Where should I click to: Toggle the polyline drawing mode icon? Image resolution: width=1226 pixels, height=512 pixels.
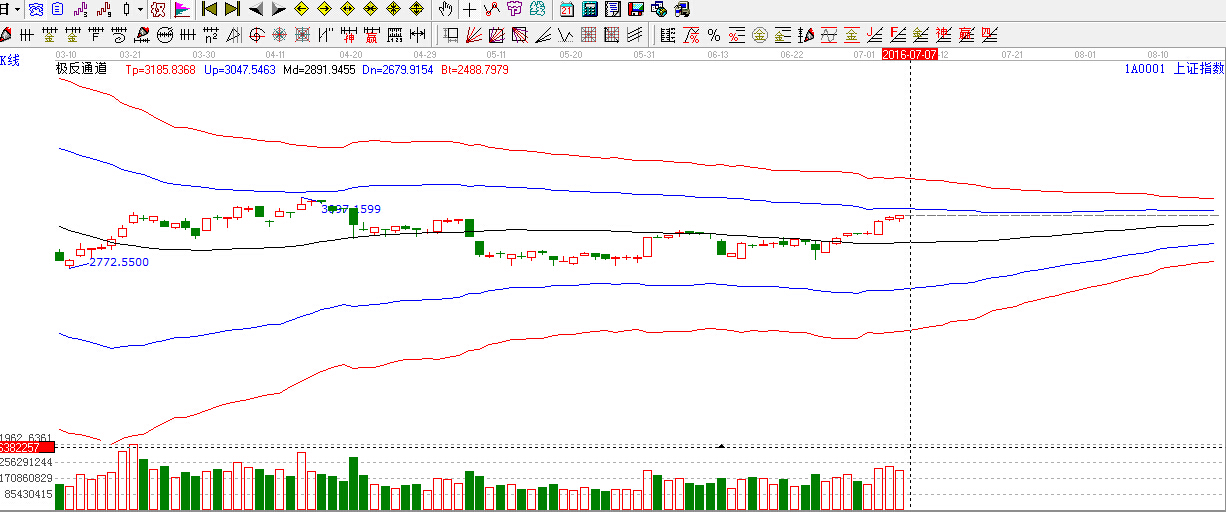tap(491, 10)
